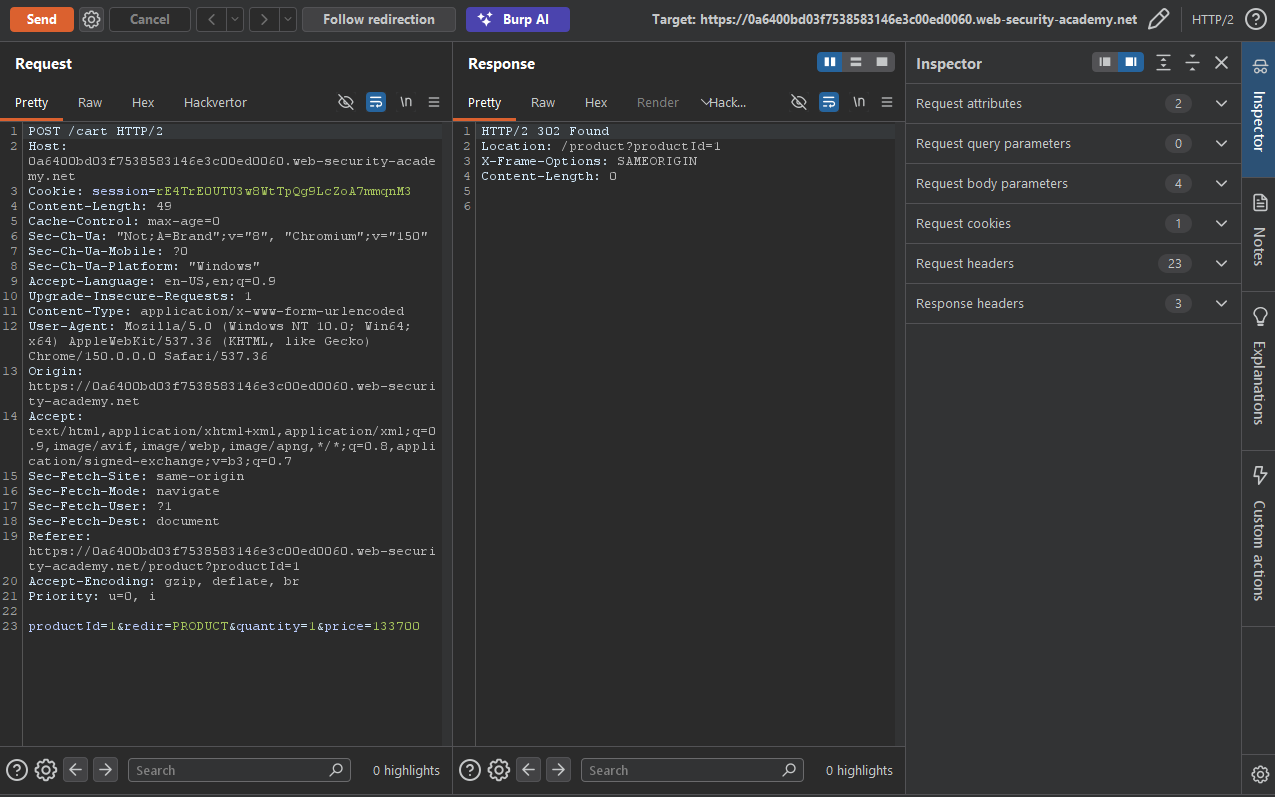The height and width of the screenshot is (797, 1275).
Task: Focus the Response search field
Action: pos(692,770)
